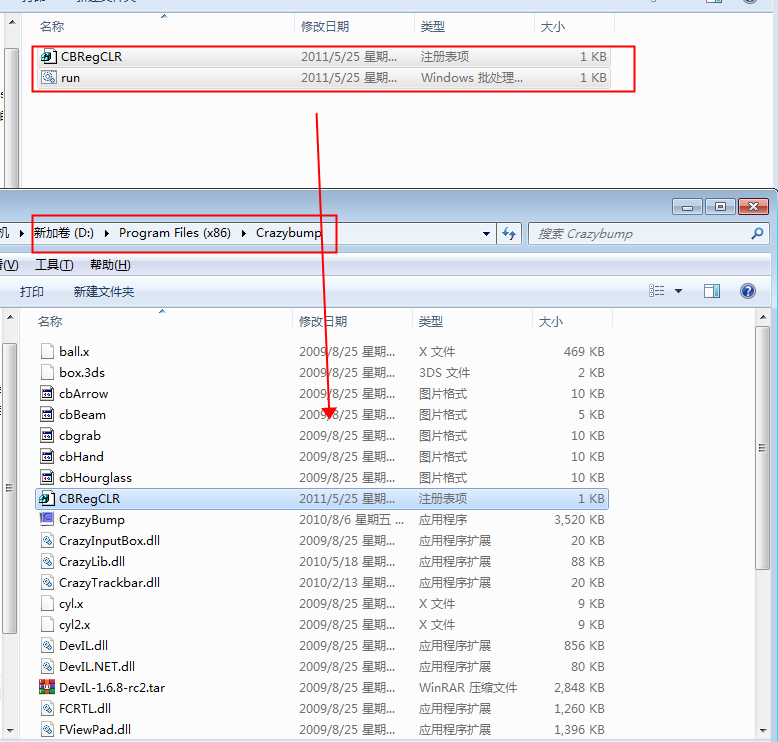The width and height of the screenshot is (778, 742).
Task: Click the DevIL.NET.dll file icon
Action: (47, 667)
